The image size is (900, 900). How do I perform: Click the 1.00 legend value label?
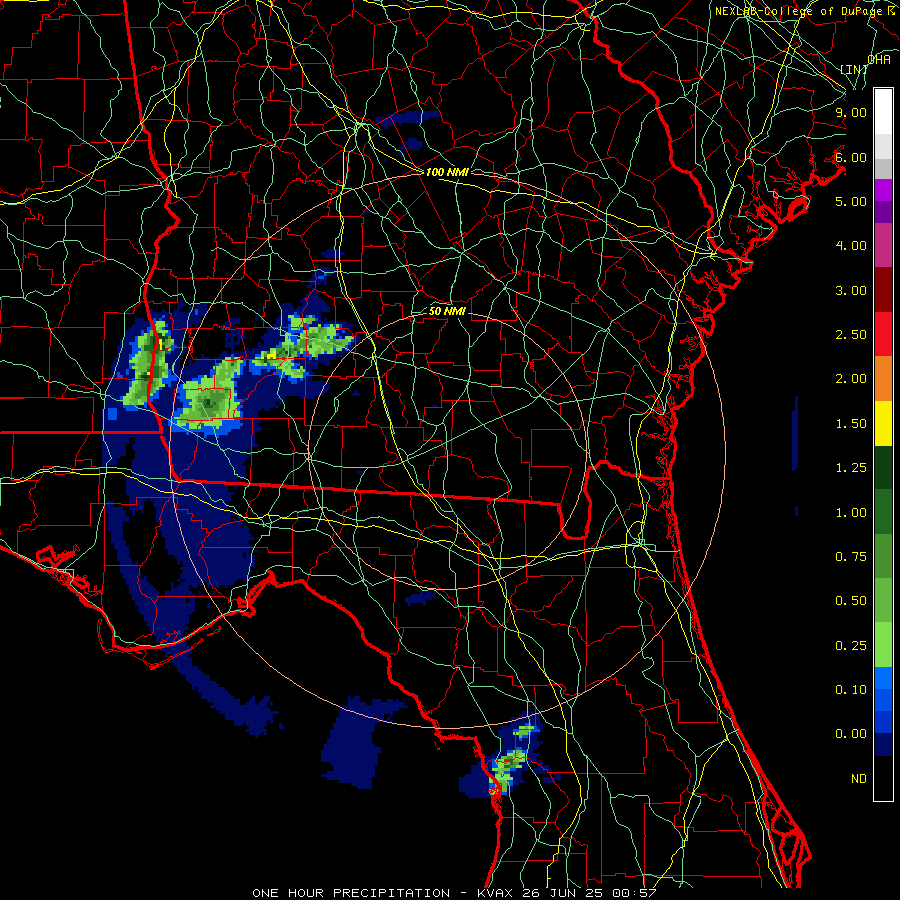pos(851,513)
